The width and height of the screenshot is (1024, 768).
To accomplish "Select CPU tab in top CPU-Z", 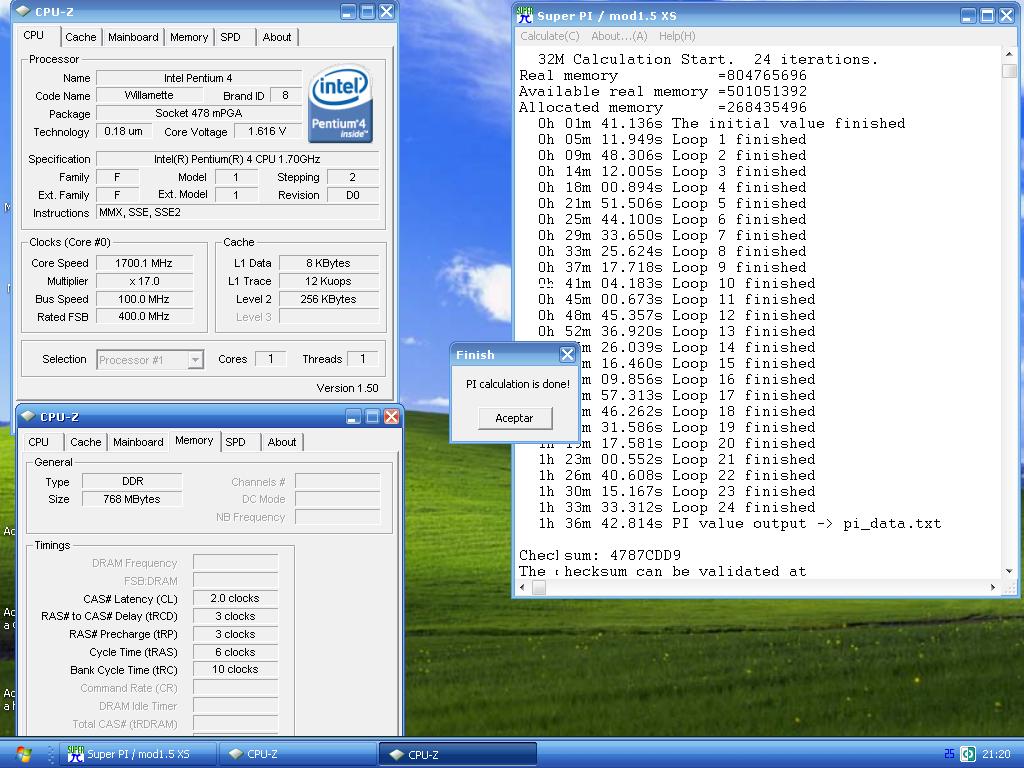I will pyautogui.click(x=34, y=35).
